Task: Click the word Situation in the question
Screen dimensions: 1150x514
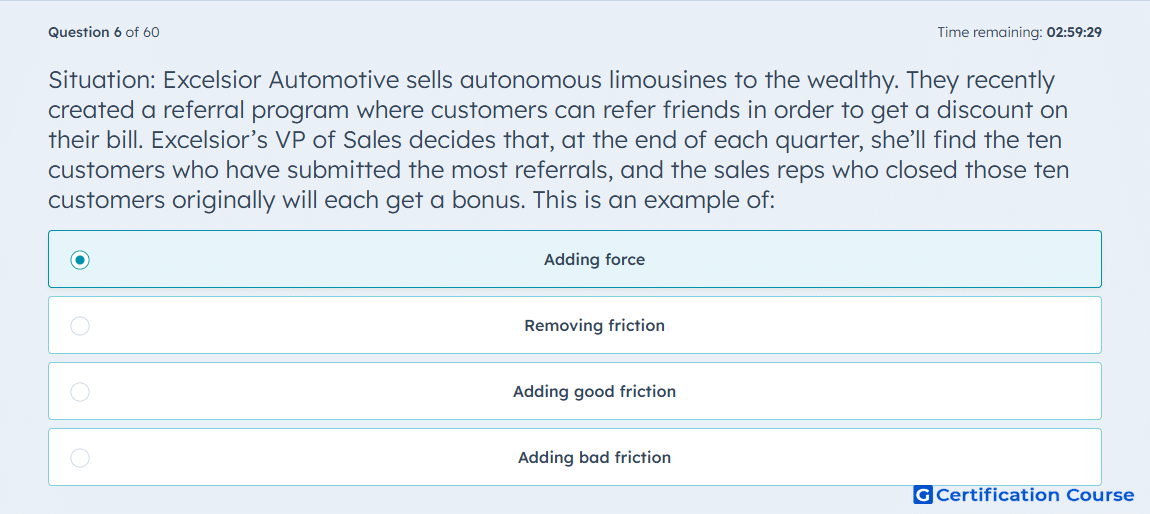Action: [x=102, y=79]
